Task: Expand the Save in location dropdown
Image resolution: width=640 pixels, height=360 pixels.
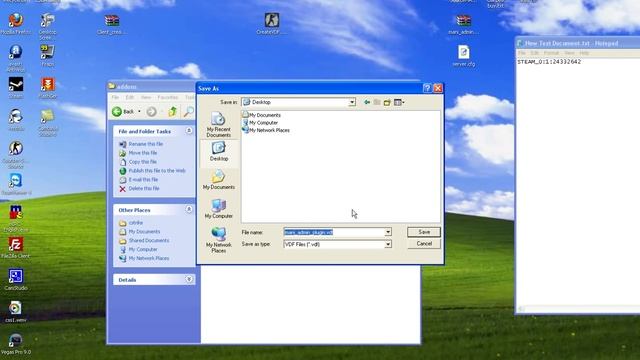Action: [352, 102]
